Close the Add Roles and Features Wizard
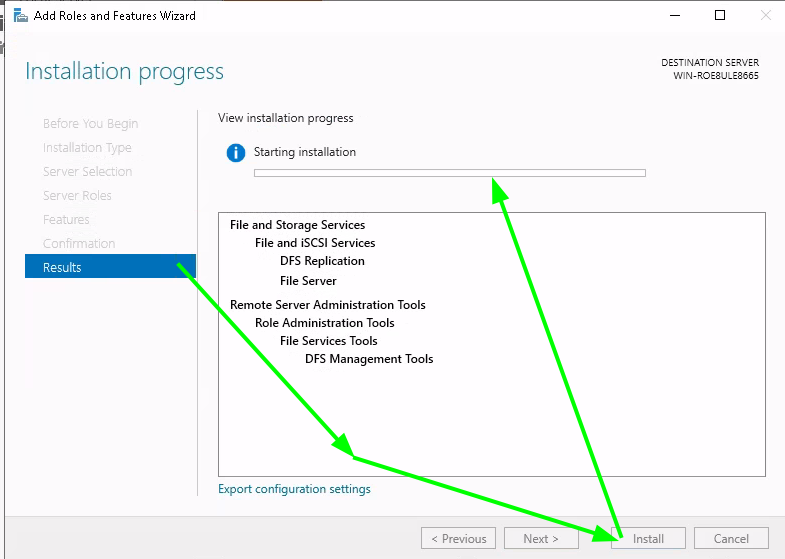Image resolution: width=785 pixels, height=559 pixels. point(765,16)
